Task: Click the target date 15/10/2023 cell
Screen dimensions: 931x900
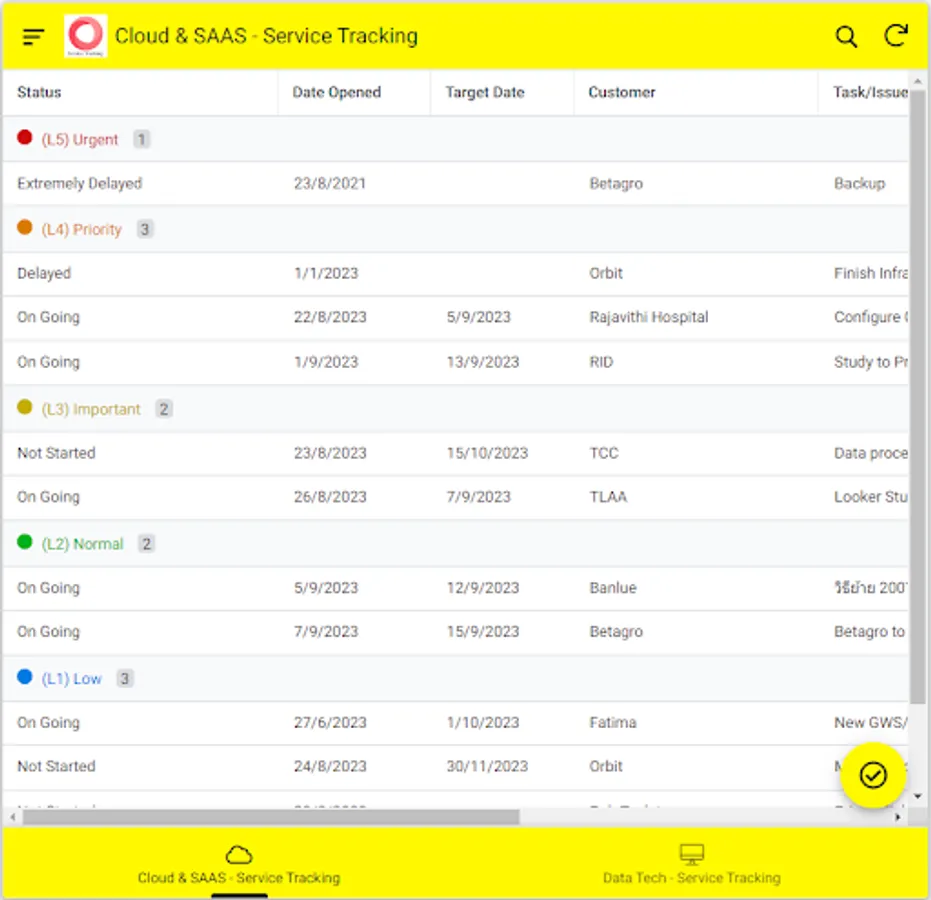Action: (487, 454)
